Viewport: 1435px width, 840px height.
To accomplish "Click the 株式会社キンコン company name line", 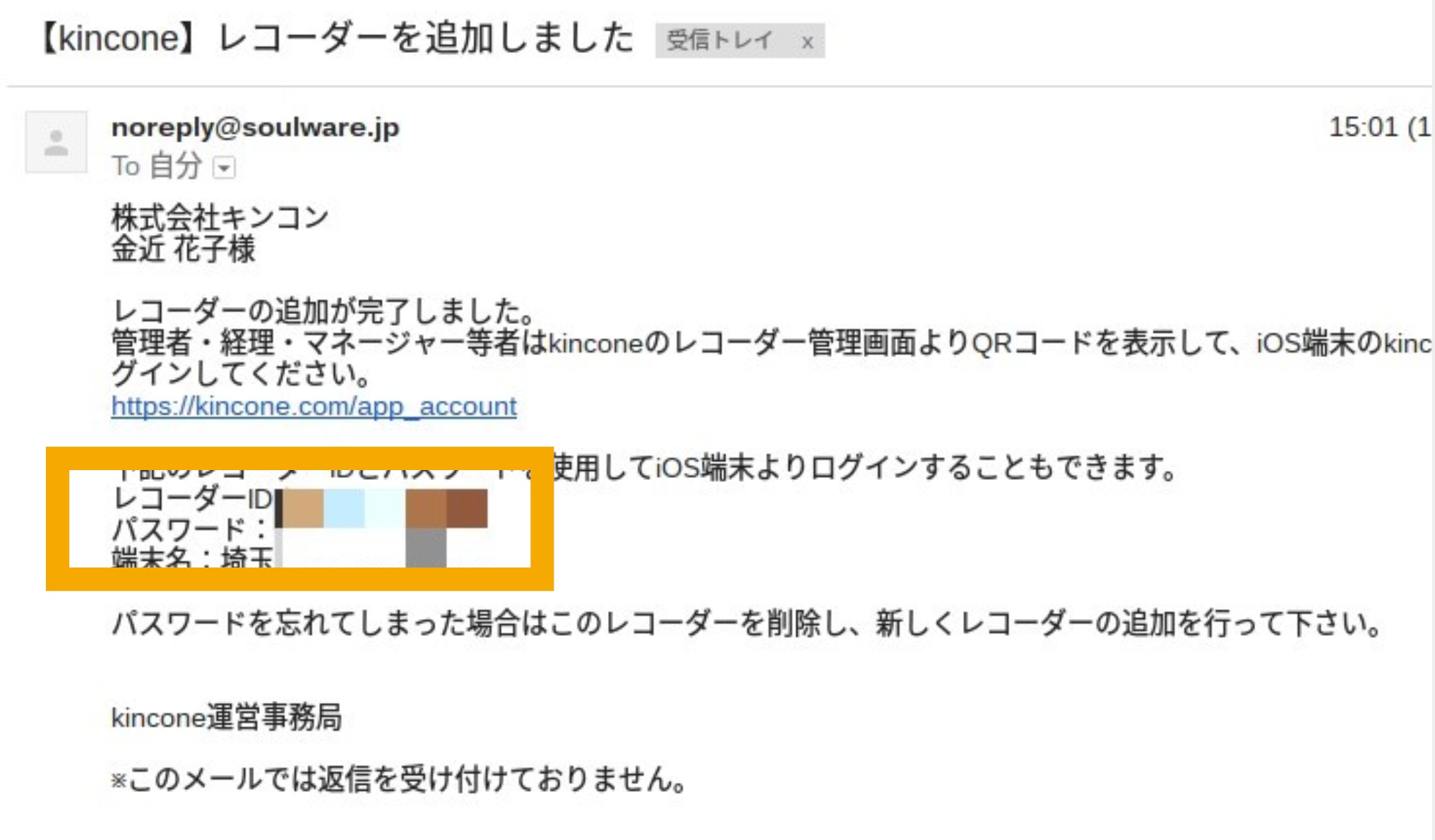I will (220, 217).
